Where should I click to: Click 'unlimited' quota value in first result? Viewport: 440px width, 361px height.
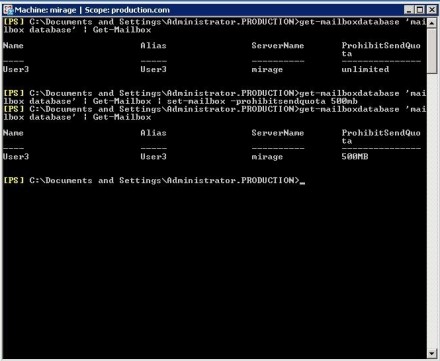(x=365, y=69)
